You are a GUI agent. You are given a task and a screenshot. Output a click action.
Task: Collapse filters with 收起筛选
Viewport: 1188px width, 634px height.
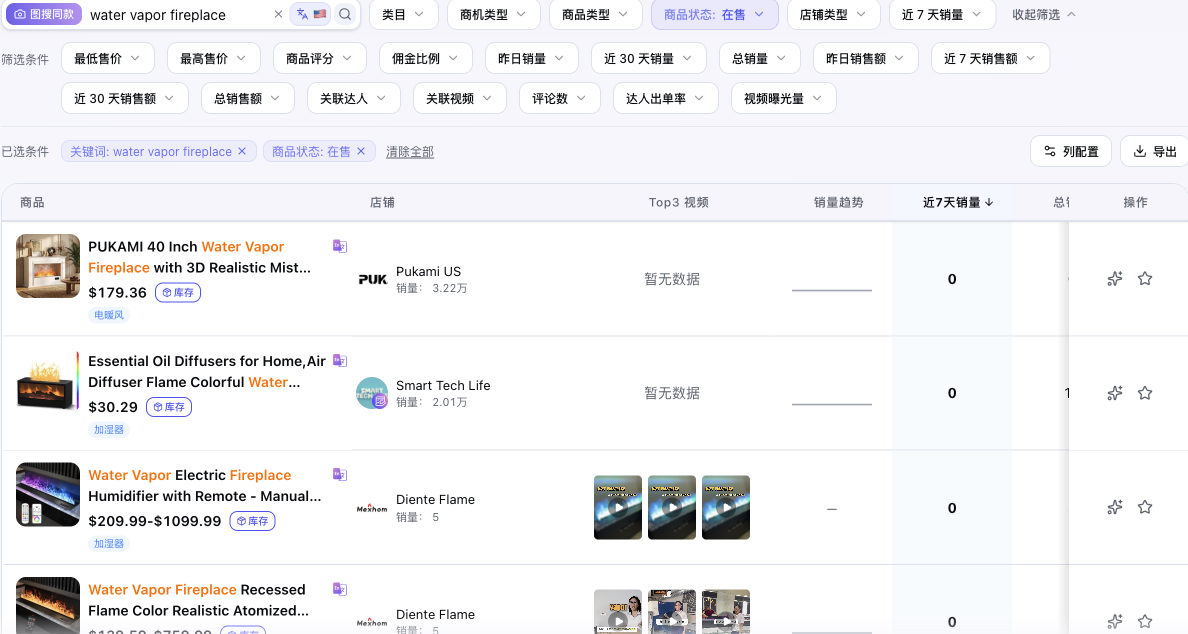[x=1043, y=14]
